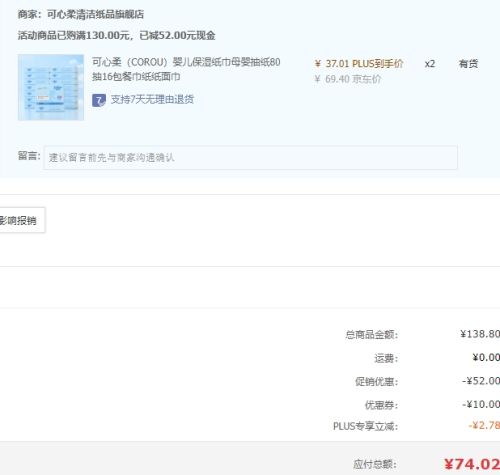Click the 总商品金额 ¥138.80 amount
This screenshot has height=475, width=500.
tap(480, 334)
